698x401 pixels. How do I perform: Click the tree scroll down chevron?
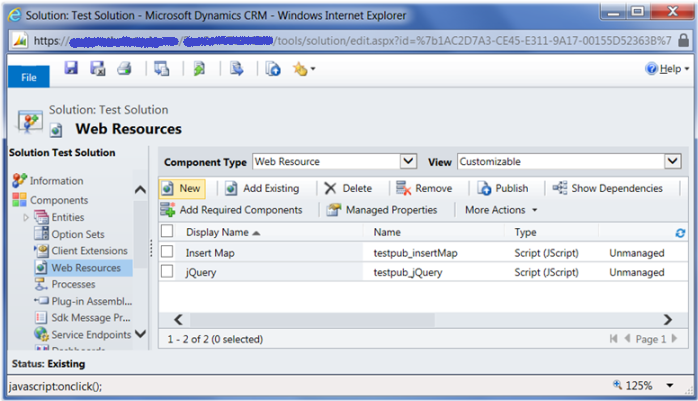(140, 334)
